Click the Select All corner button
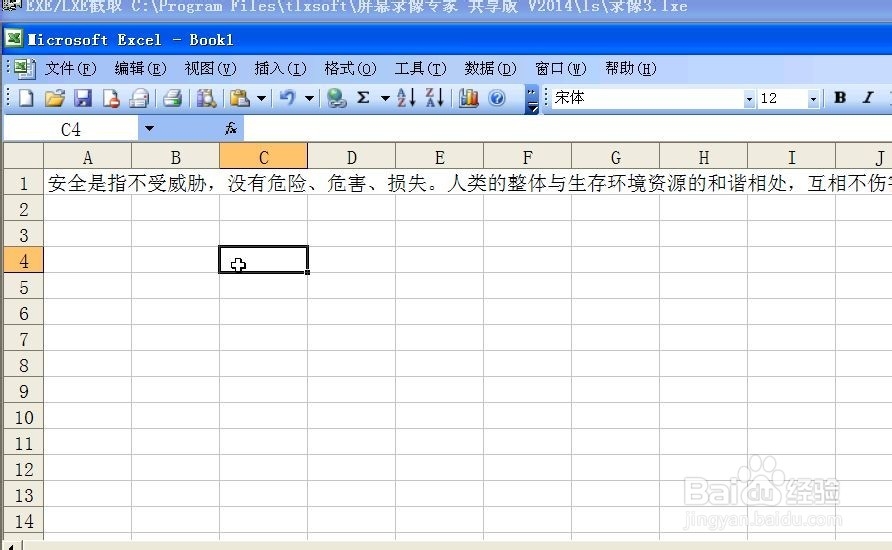The height and width of the screenshot is (550, 892). pyautogui.click(x=23, y=156)
